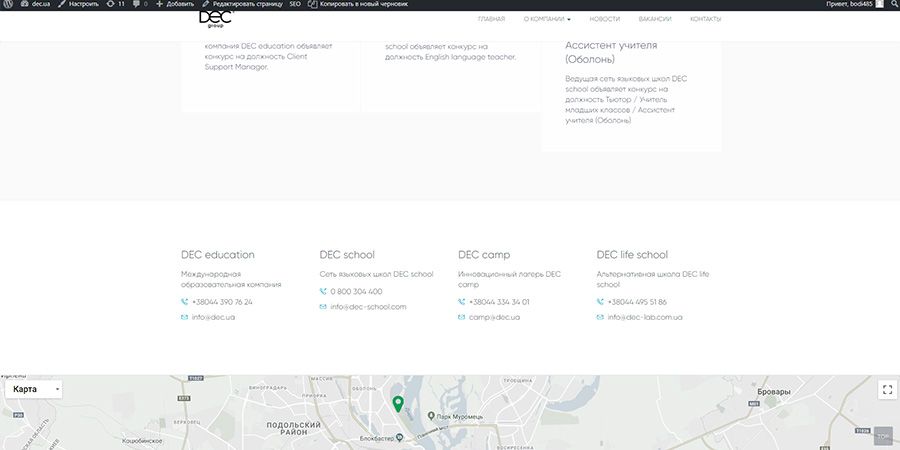This screenshot has width=900, height=450.
Task: Click the TOP scroll-up button
Action: [x=882, y=436]
